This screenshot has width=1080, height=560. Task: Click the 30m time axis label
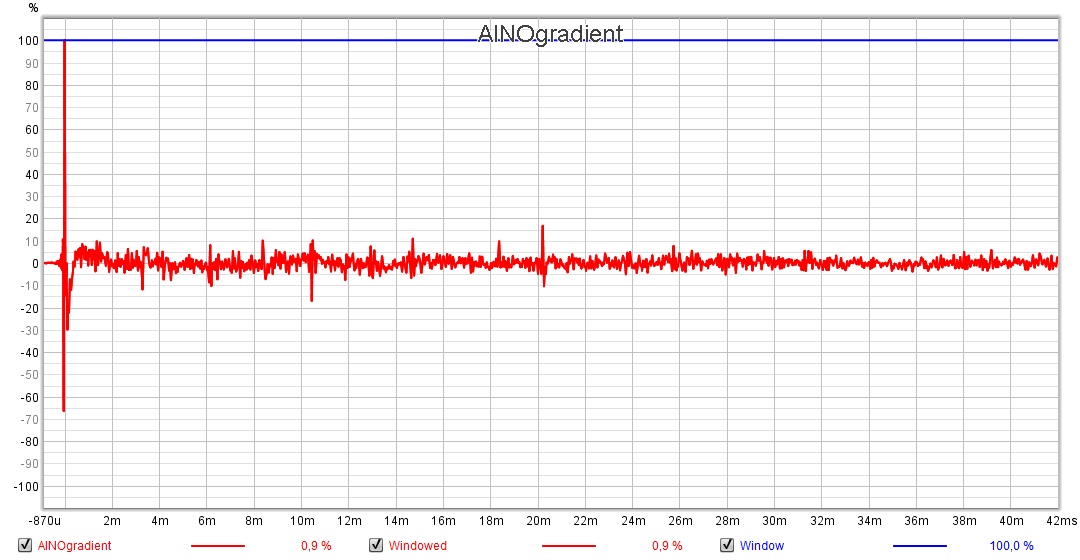click(774, 521)
